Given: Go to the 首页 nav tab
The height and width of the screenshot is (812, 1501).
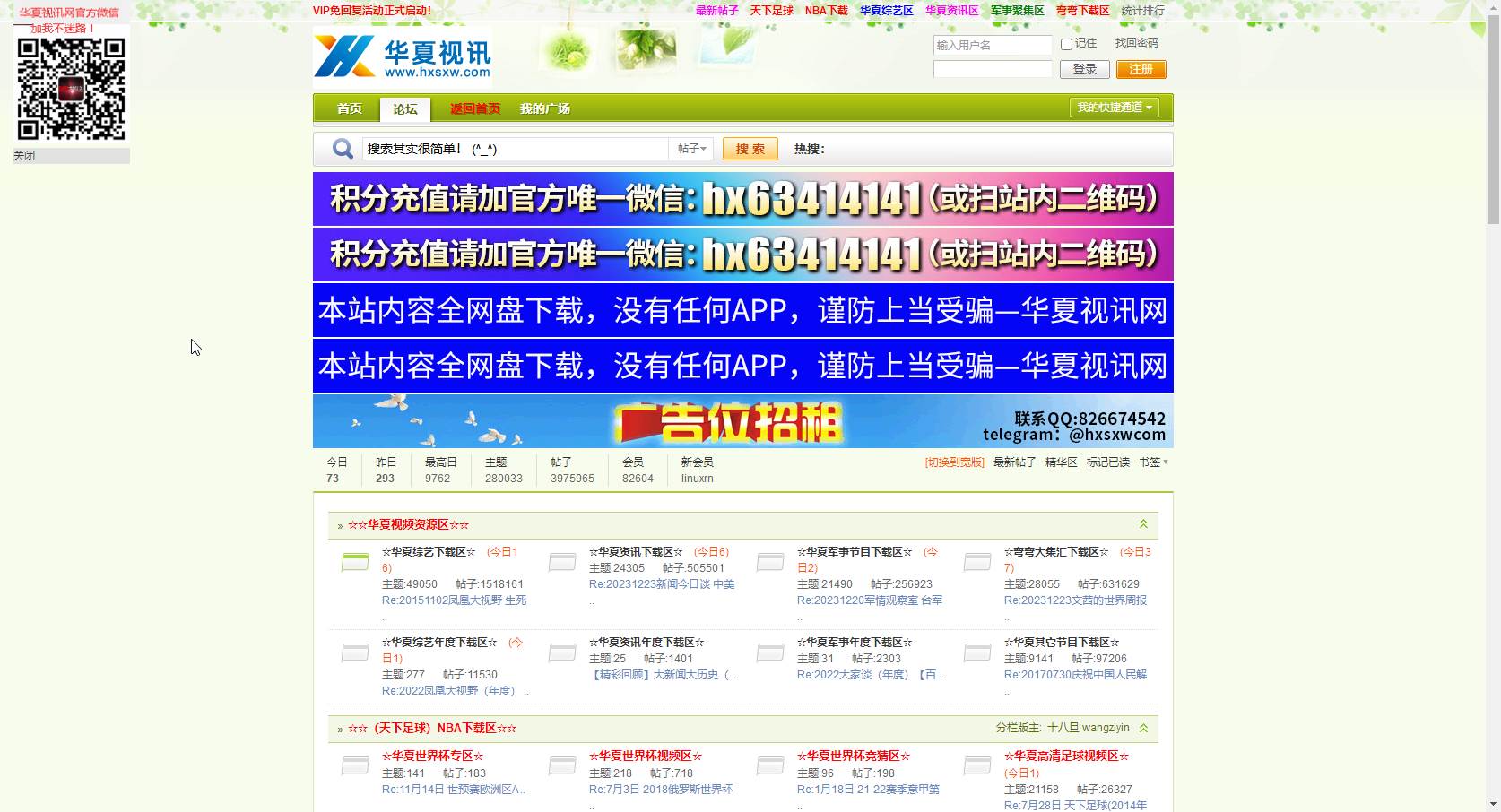Looking at the screenshot, I should [350, 108].
